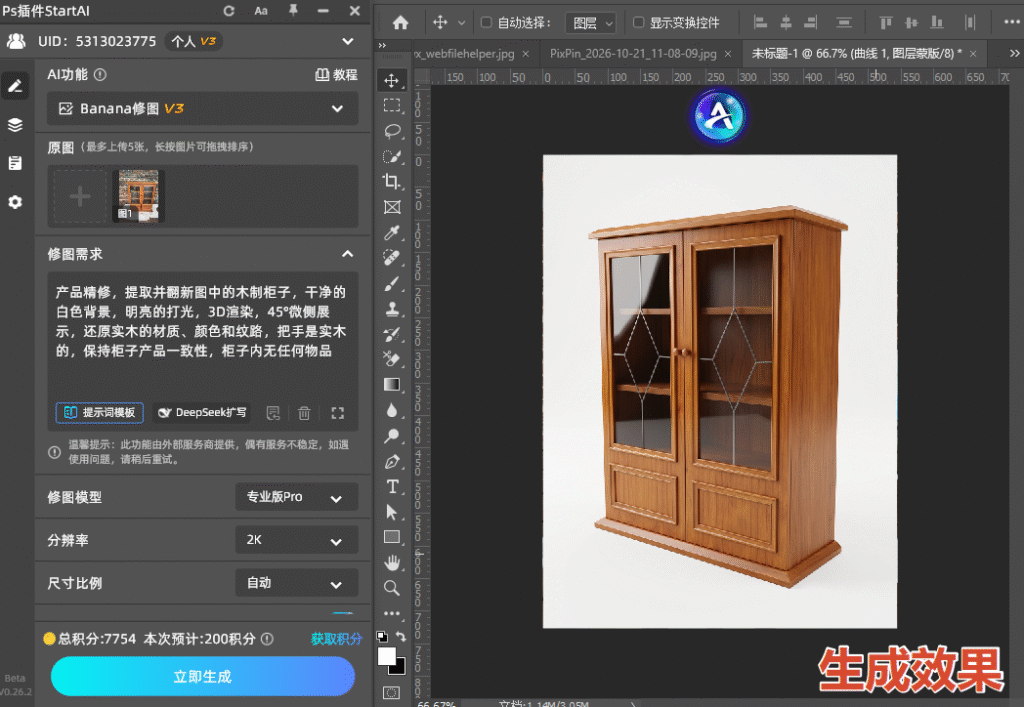The height and width of the screenshot is (707, 1024).
Task: Select the History Brush tool
Action: (392, 334)
